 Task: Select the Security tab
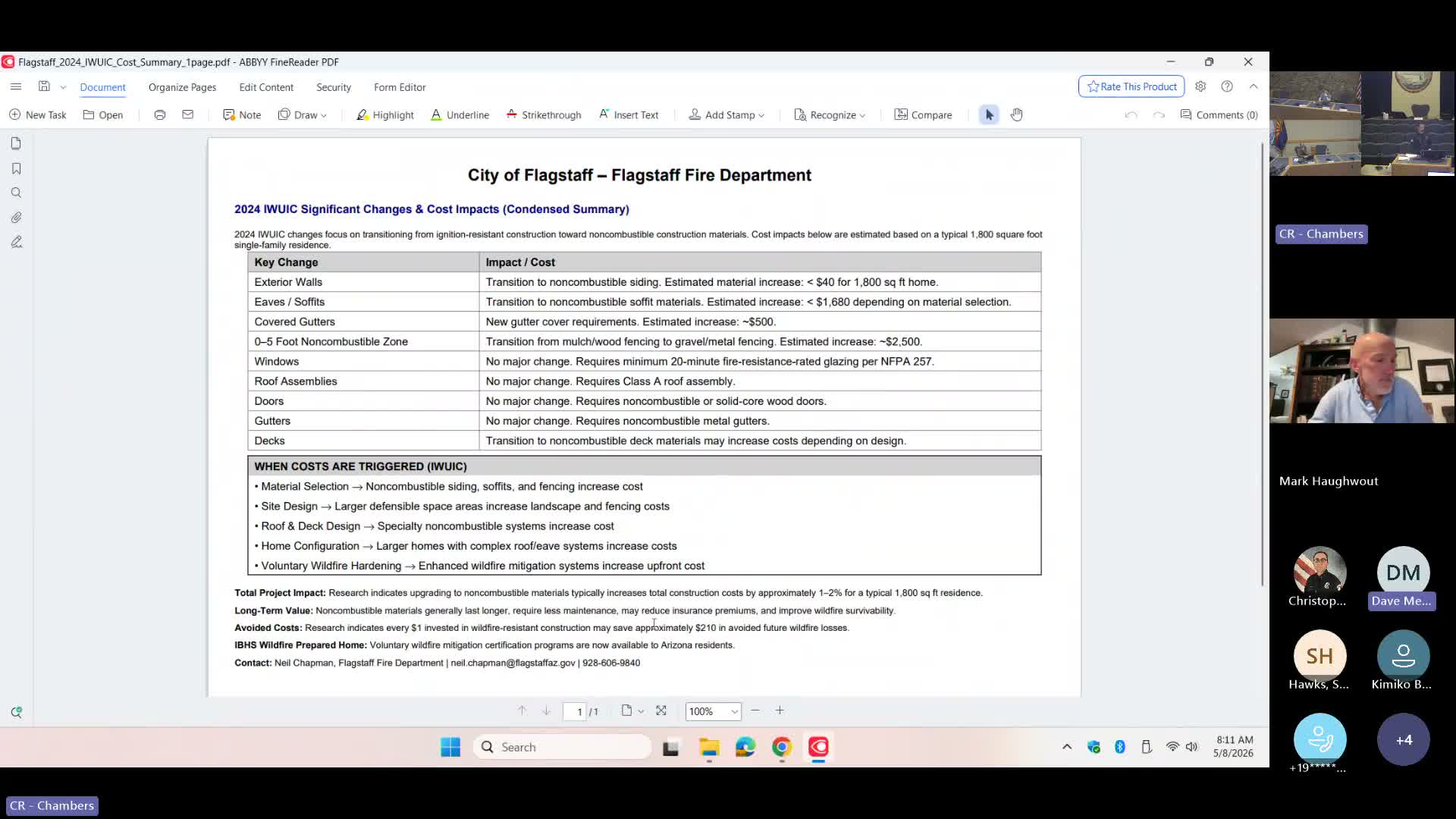point(334,87)
